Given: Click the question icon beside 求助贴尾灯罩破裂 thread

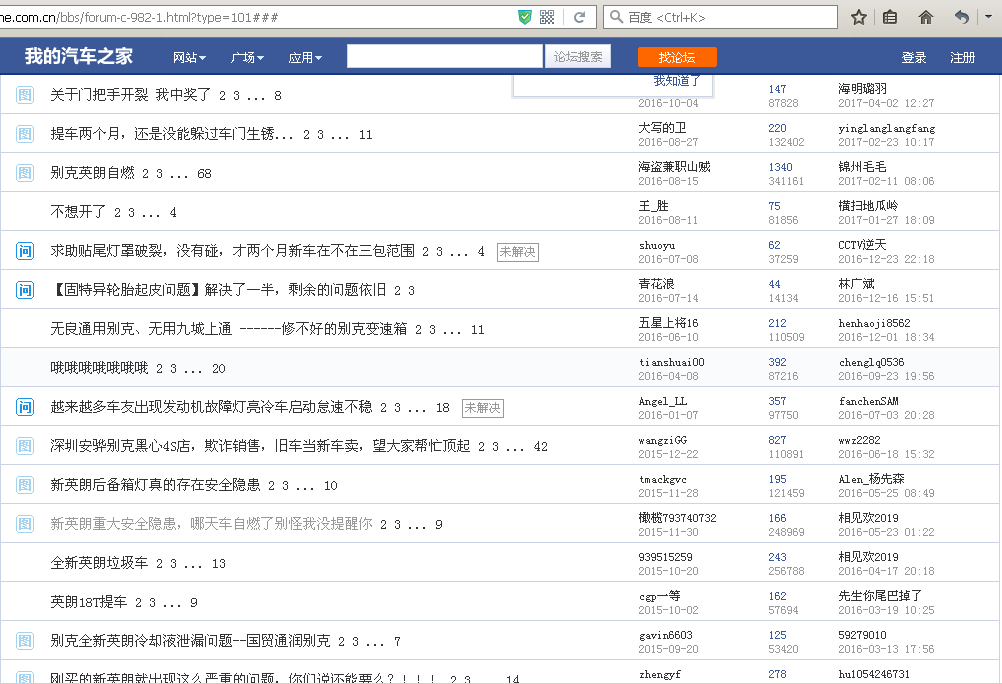Looking at the screenshot, I should pos(25,251).
